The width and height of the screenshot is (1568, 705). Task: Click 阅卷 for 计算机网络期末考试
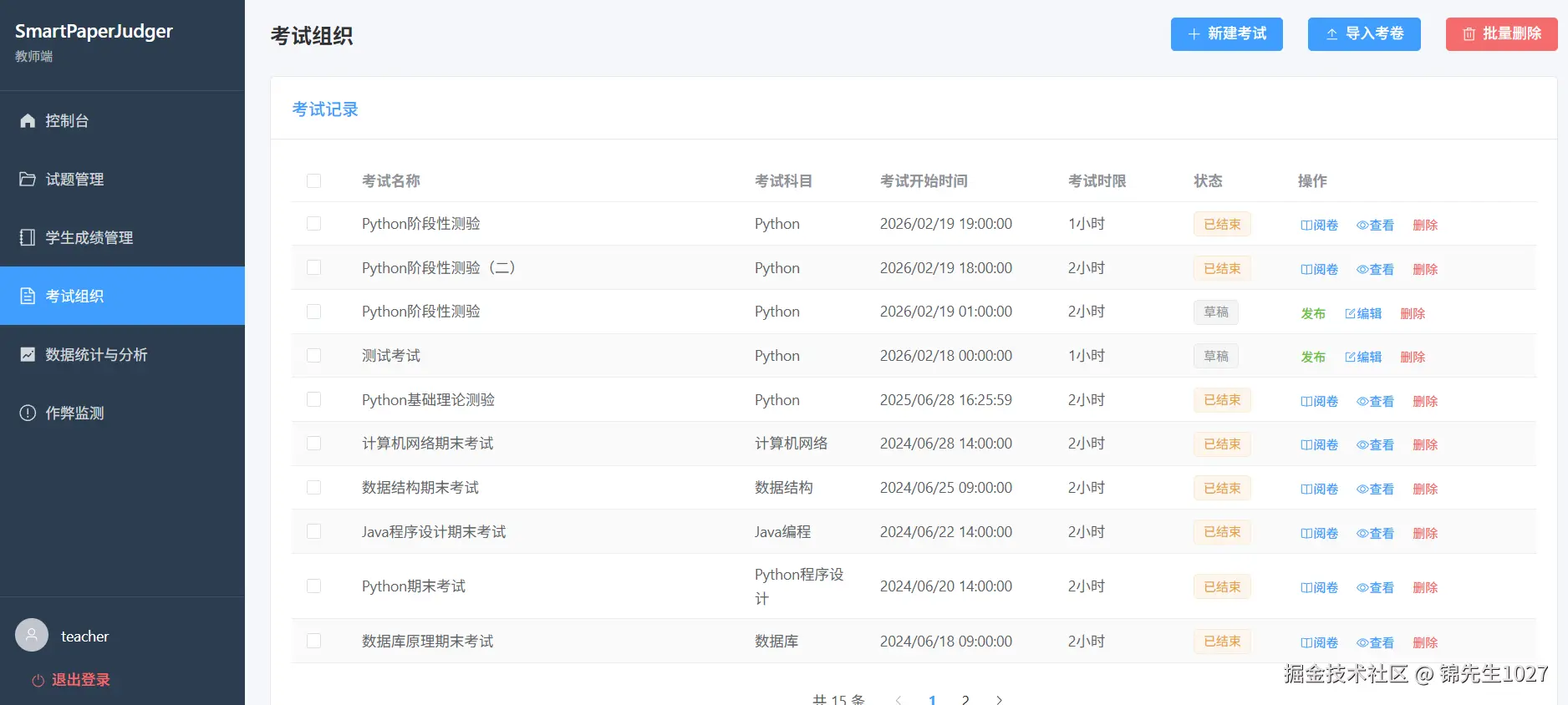[1319, 444]
